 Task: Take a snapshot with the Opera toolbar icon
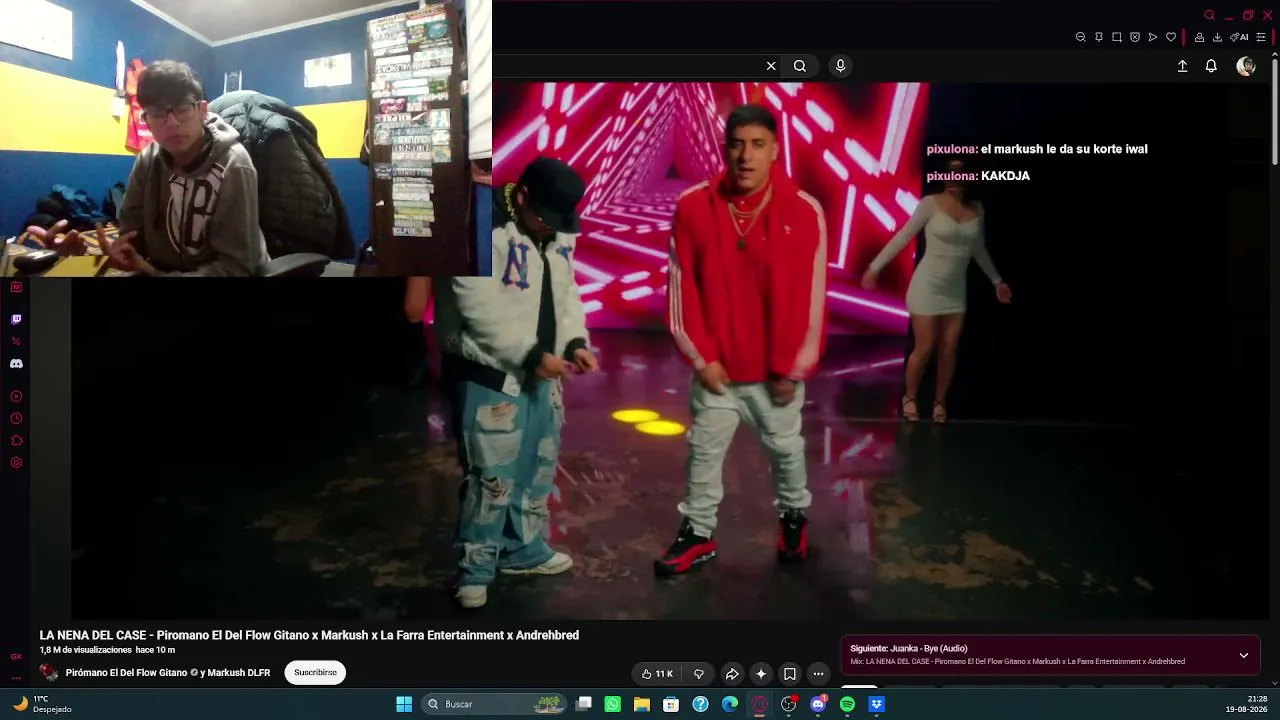point(1117,37)
